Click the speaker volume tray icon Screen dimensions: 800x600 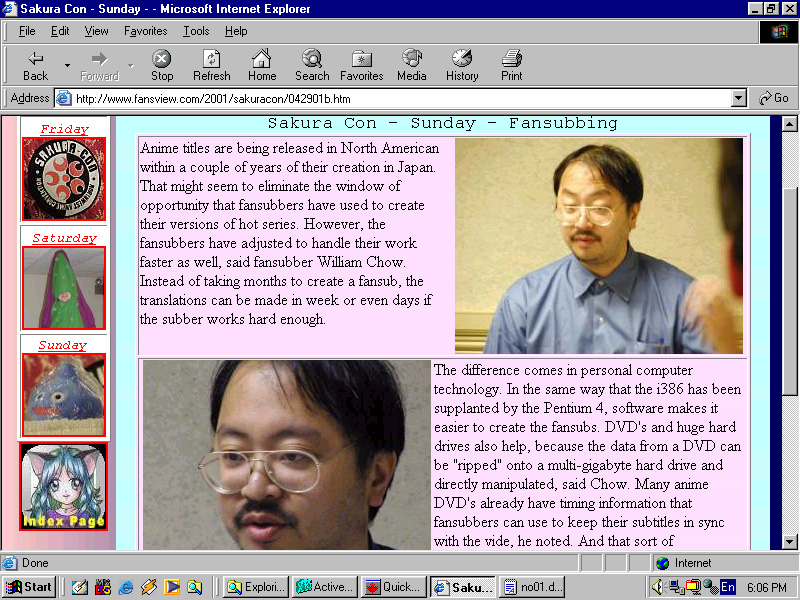658,587
